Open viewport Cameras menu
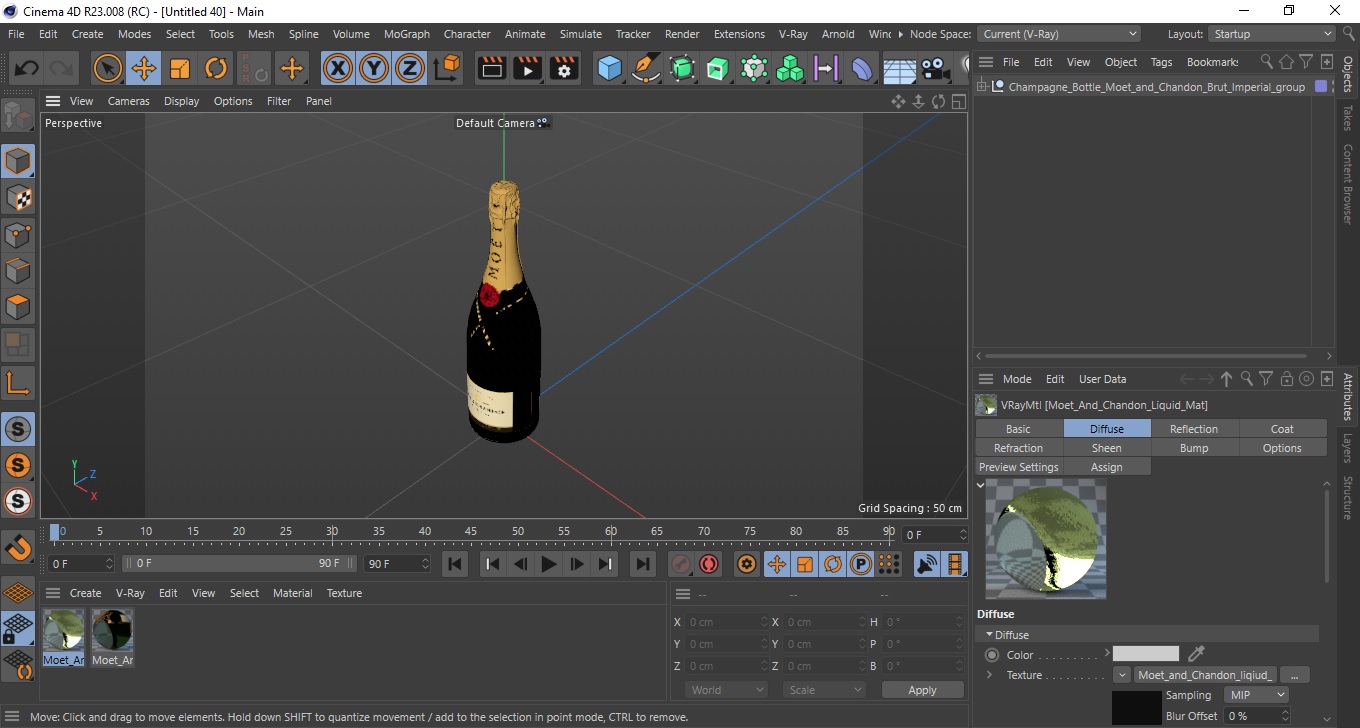The height and width of the screenshot is (728, 1360). (x=128, y=101)
